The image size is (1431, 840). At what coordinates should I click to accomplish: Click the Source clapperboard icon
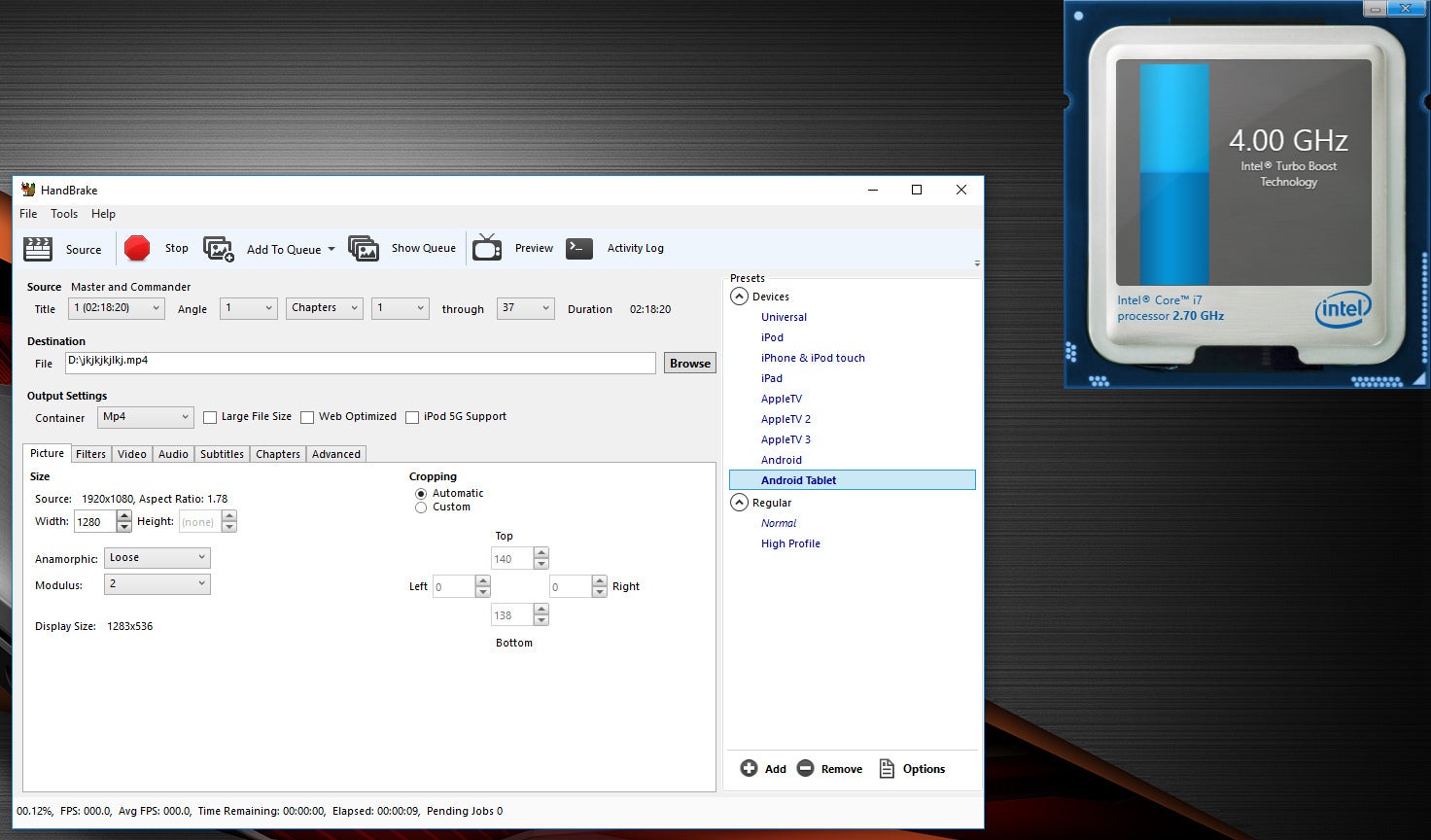click(38, 249)
